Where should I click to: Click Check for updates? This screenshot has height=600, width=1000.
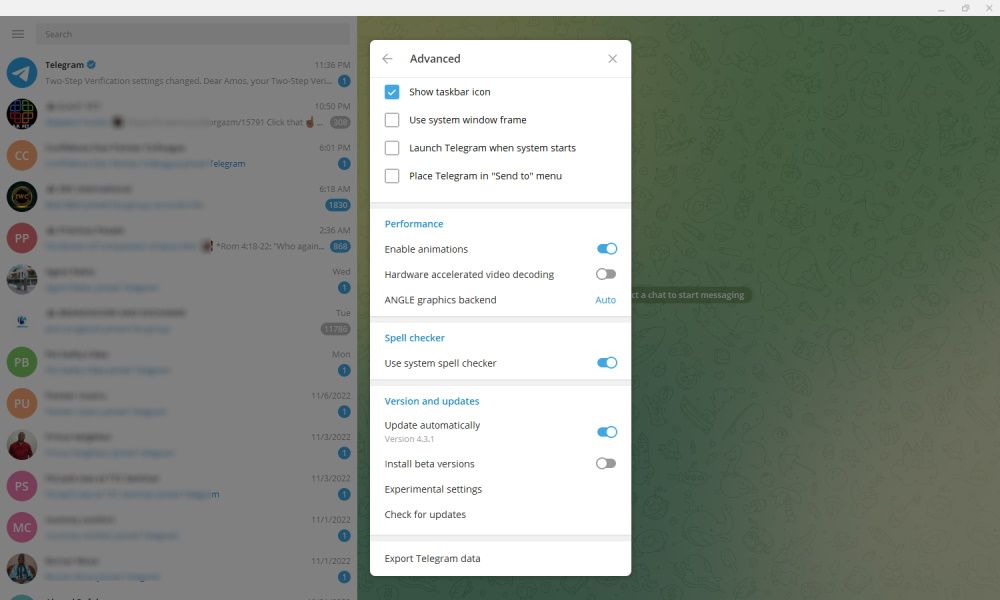point(427,514)
